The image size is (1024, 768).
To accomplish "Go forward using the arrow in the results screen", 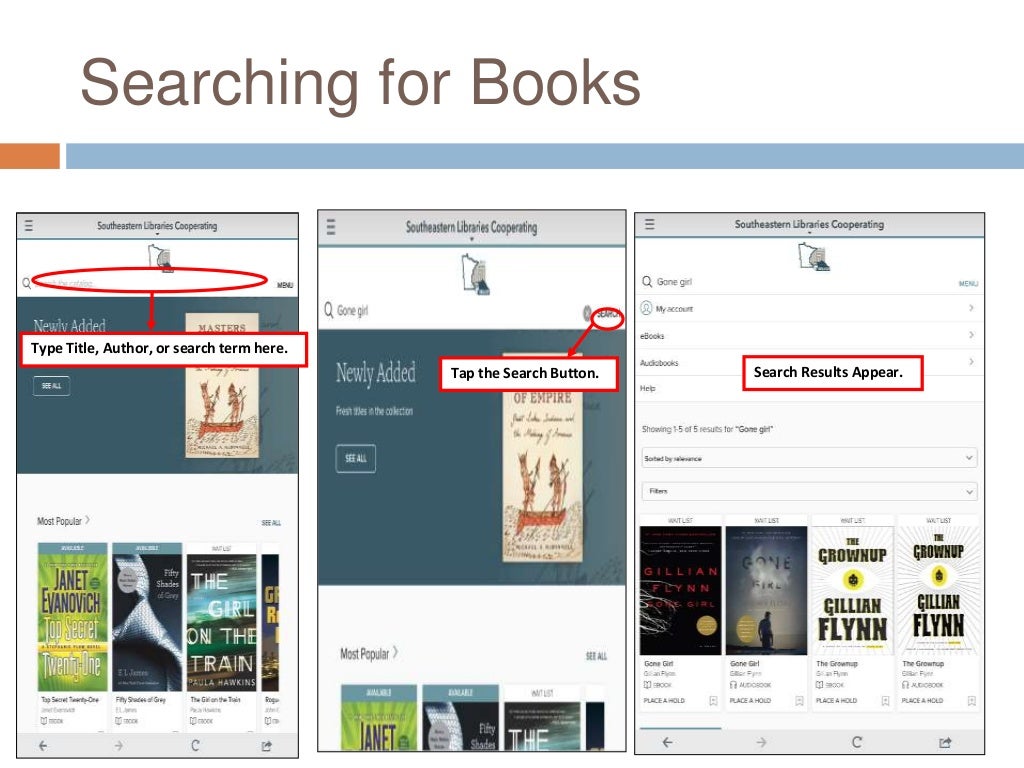I will tap(761, 742).
